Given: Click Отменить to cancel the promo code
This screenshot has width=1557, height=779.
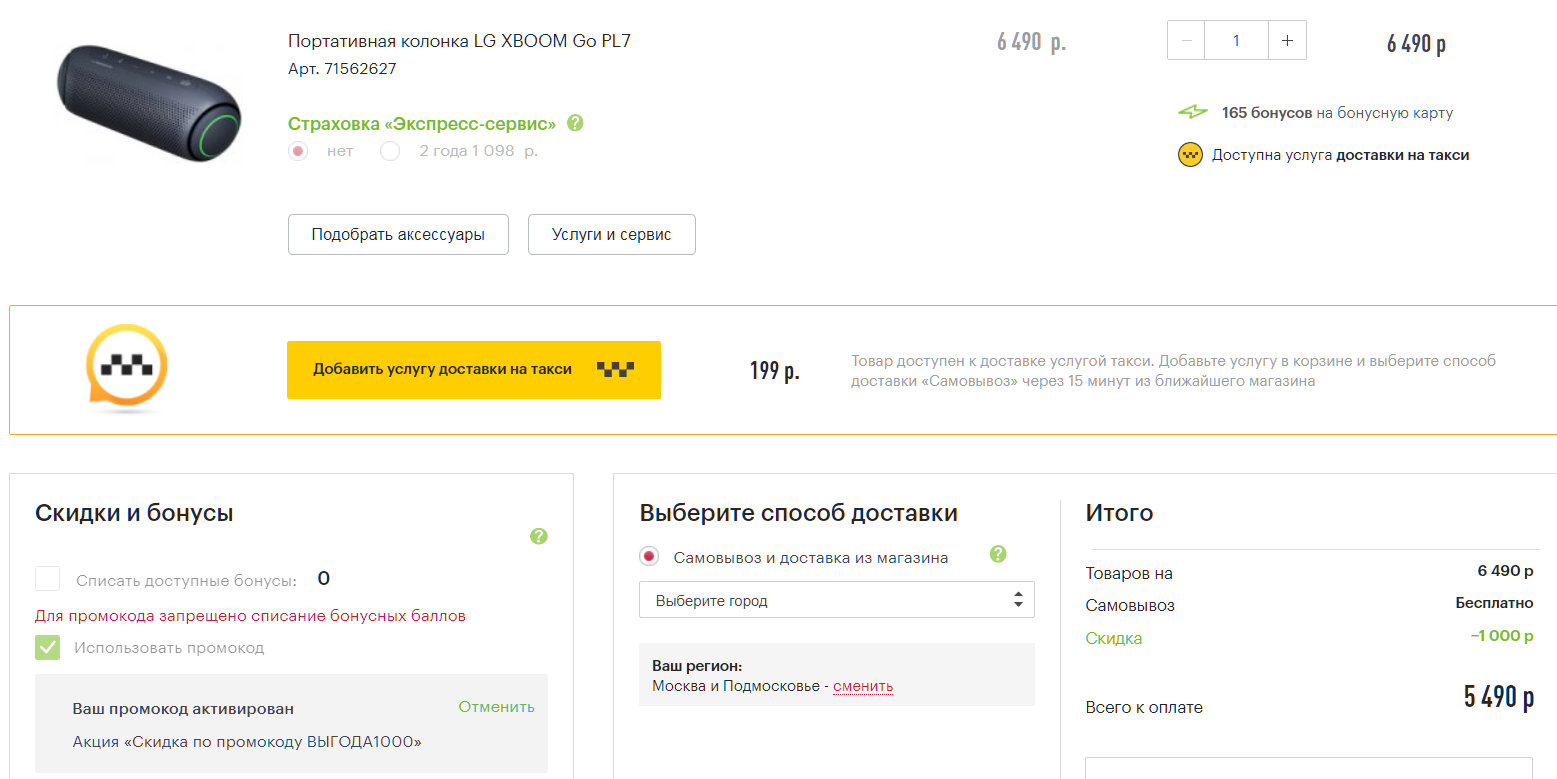Looking at the screenshot, I should tap(496, 707).
